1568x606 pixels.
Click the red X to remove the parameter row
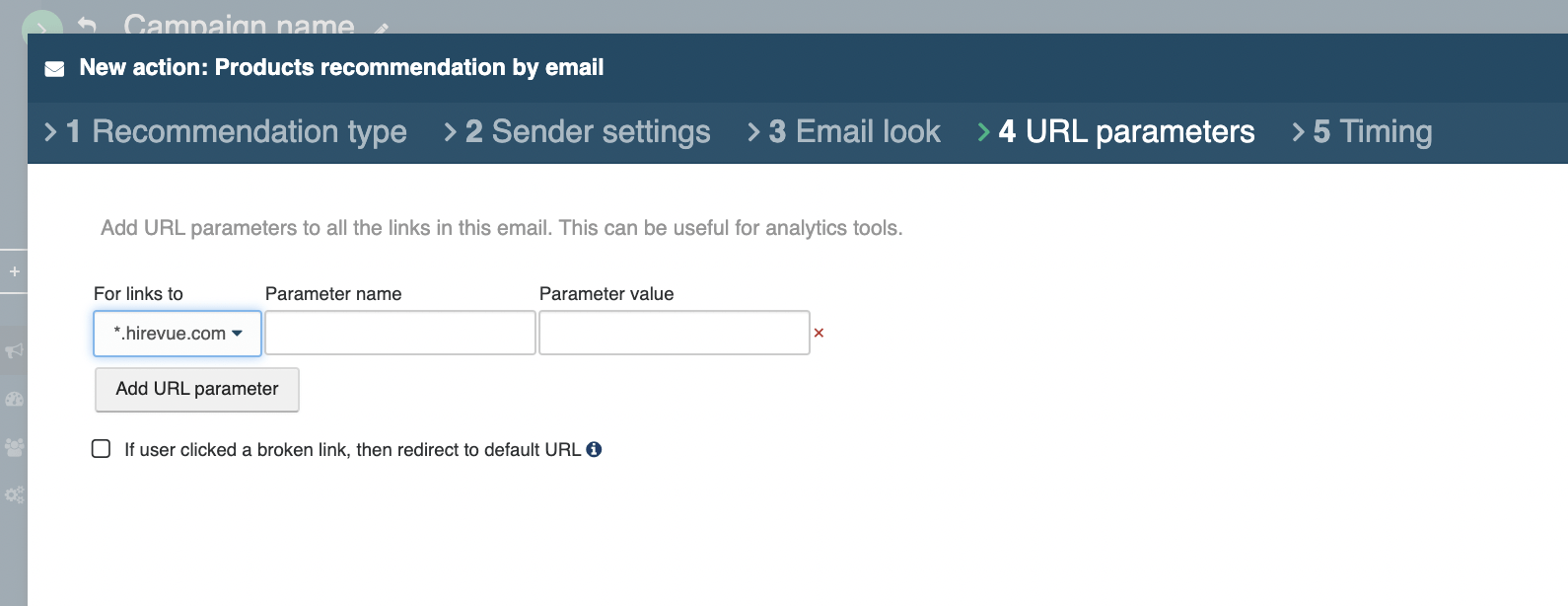819,334
